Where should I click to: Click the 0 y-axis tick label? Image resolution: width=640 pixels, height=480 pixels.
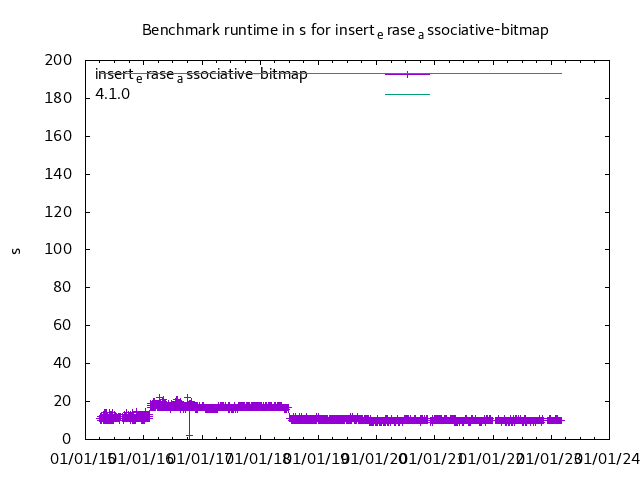(x=66, y=438)
